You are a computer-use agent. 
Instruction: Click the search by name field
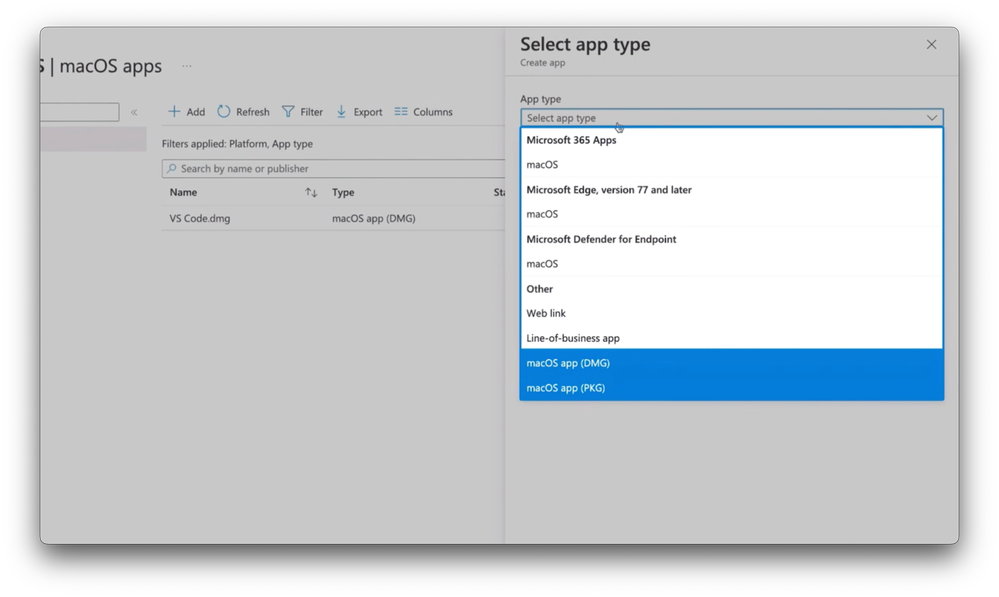[x=335, y=169]
